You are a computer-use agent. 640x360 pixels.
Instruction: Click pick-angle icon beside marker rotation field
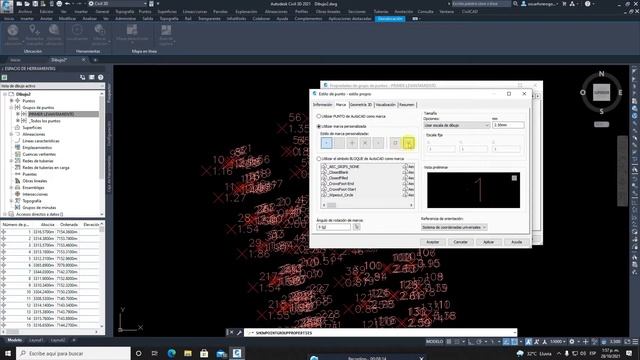[357, 227]
